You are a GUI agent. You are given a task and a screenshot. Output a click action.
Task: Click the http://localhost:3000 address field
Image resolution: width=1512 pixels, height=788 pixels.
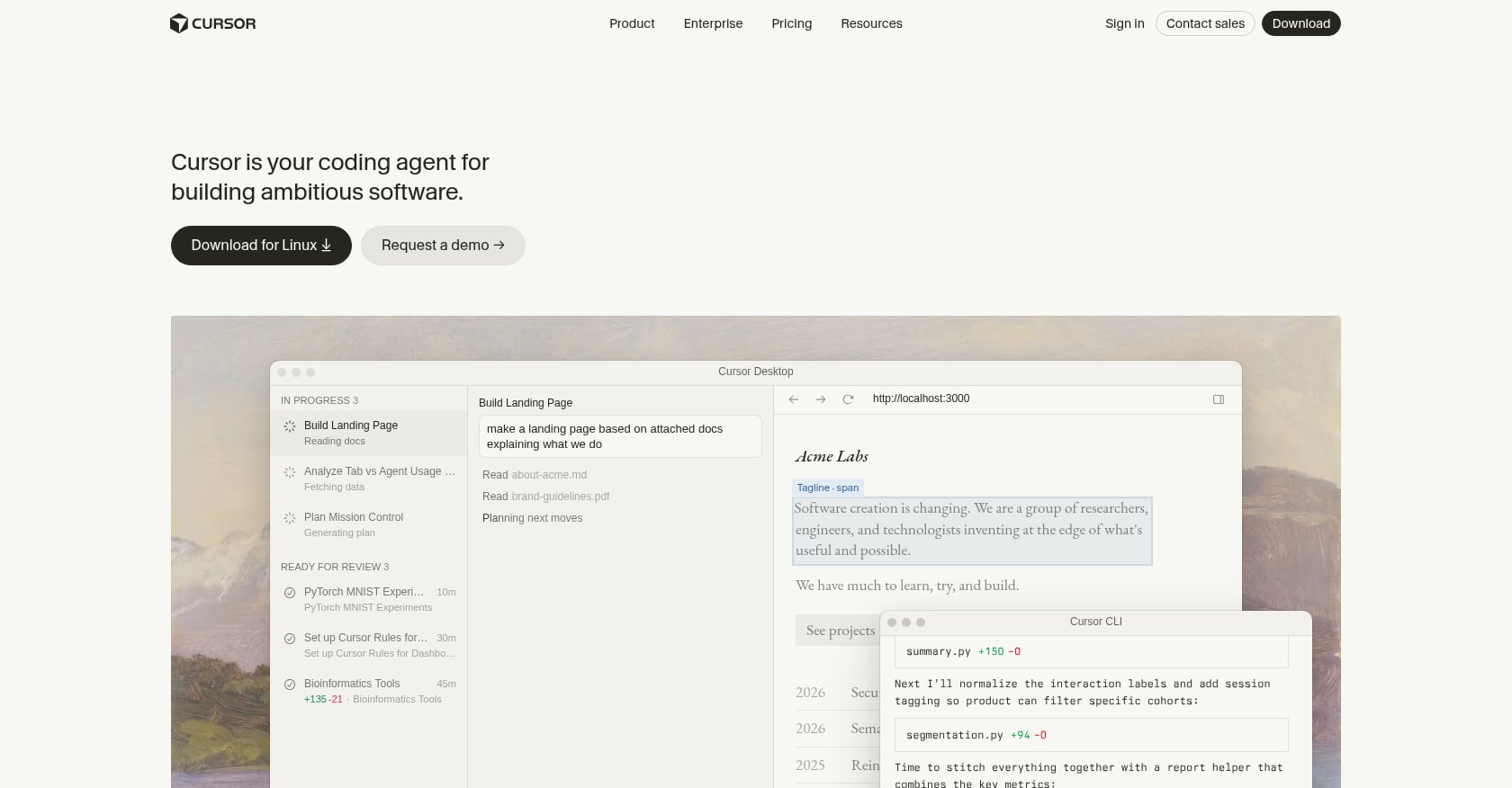[x=921, y=398]
